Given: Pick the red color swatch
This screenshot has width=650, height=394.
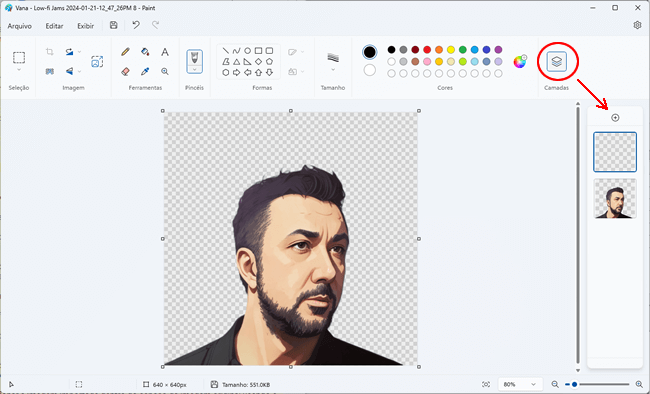Looking at the screenshot, I should click(x=427, y=50).
